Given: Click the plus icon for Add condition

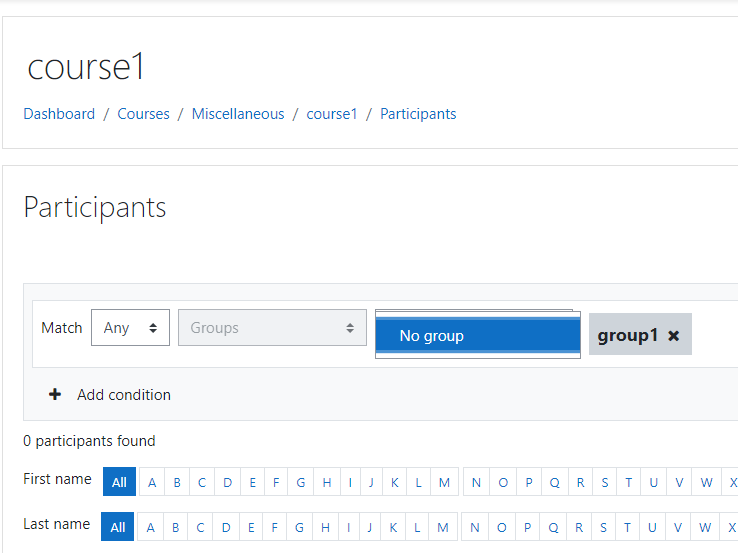Looking at the screenshot, I should 55,394.
